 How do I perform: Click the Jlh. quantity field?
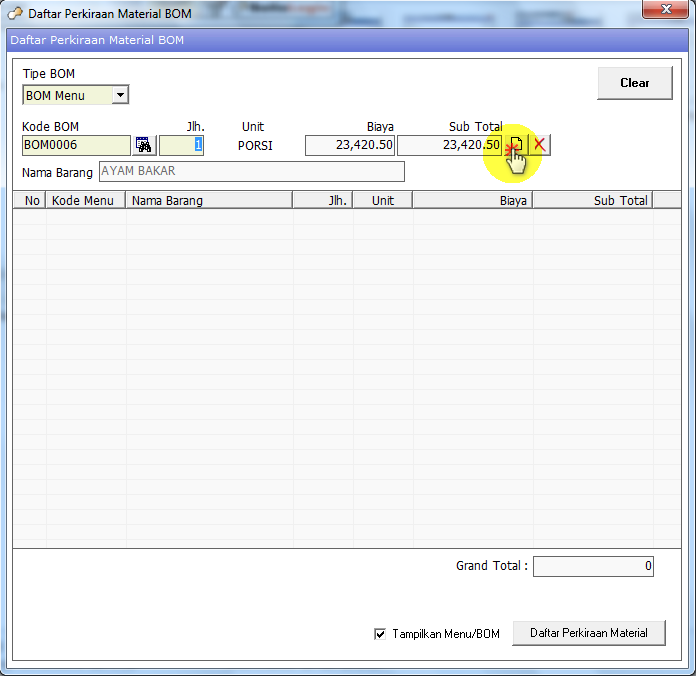tap(182, 145)
